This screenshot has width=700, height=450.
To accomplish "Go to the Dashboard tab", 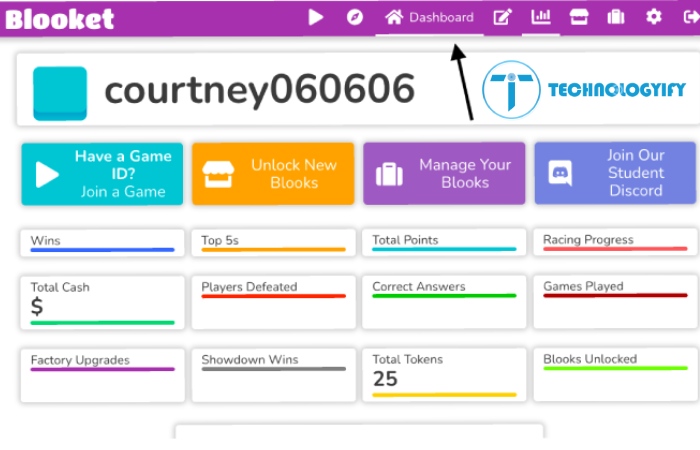I will 429,18.
